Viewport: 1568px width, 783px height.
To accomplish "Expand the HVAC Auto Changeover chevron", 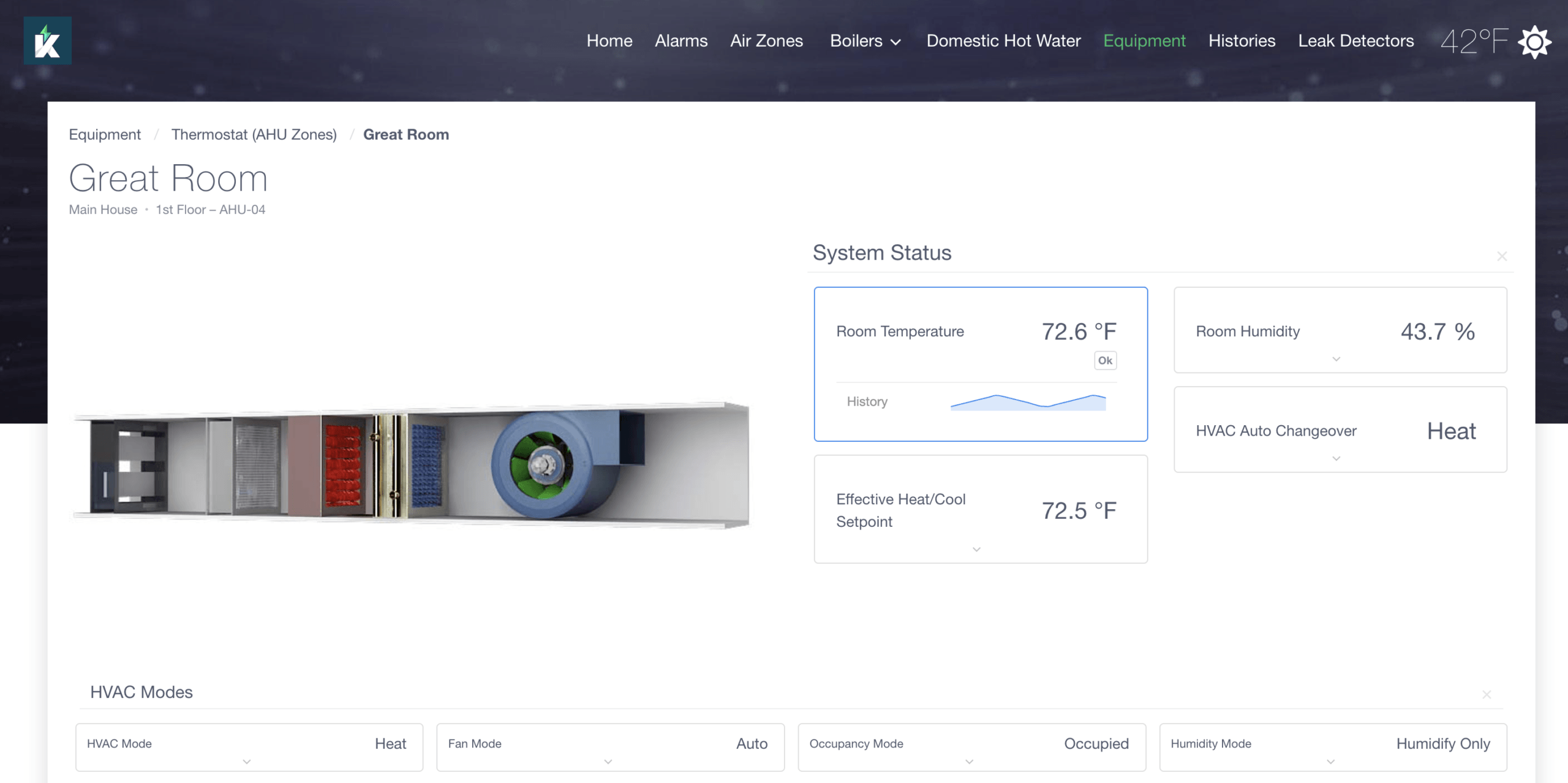I will pyautogui.click(x=1336, y=458).
